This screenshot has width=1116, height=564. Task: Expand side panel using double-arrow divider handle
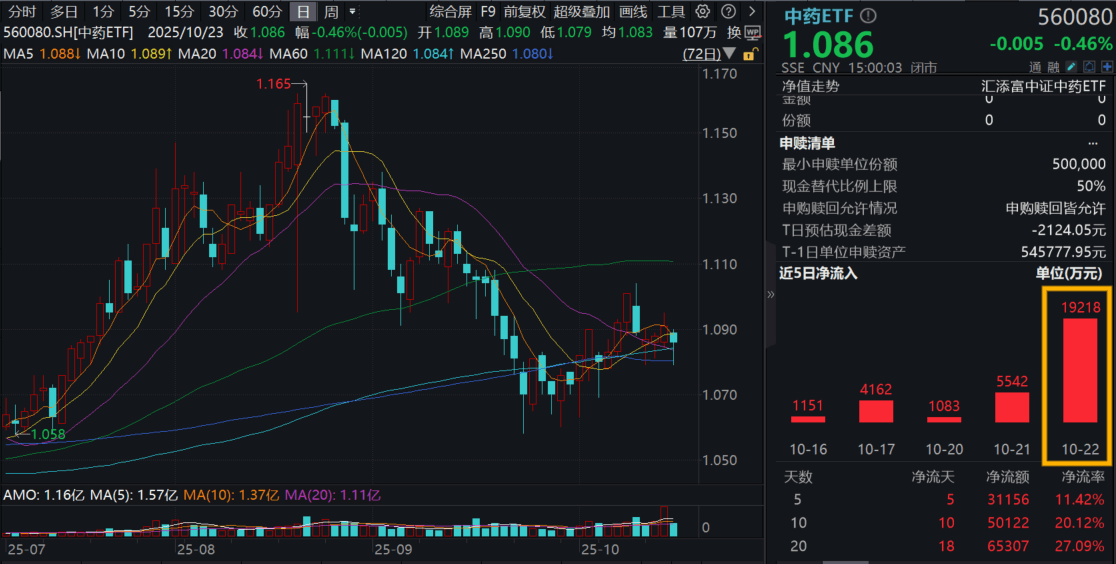tap(770, 294)
